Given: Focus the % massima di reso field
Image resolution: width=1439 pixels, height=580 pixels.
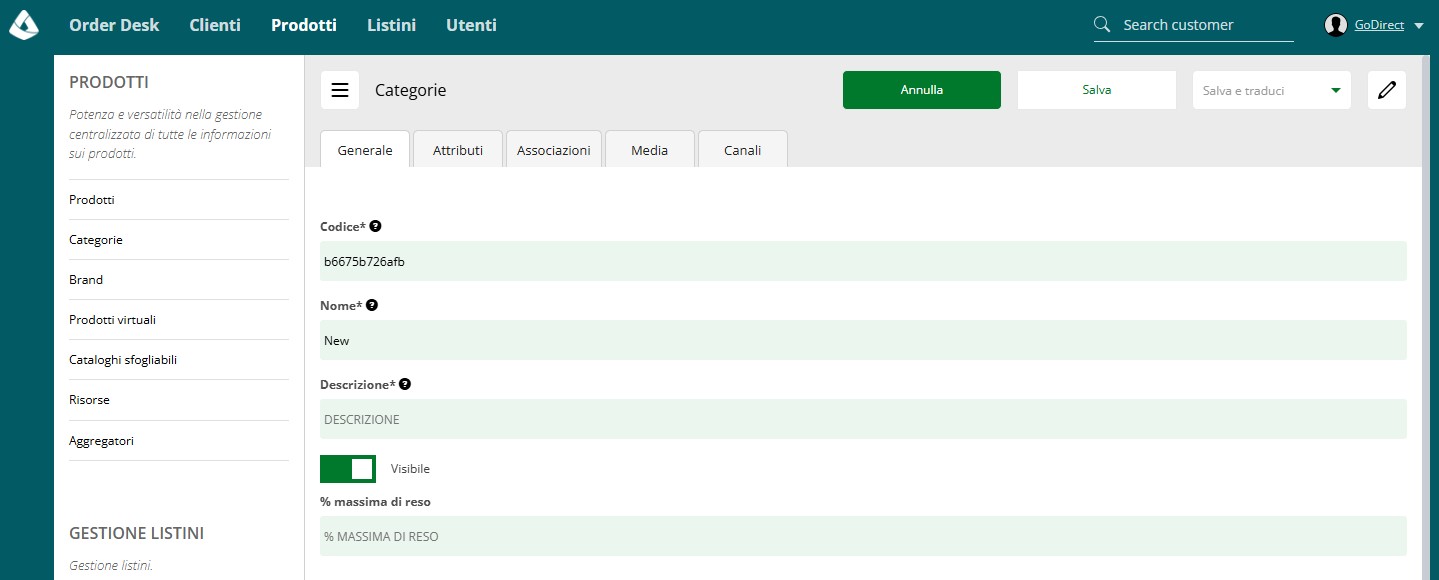Looking at the screenshot, I should click(863, 536).
